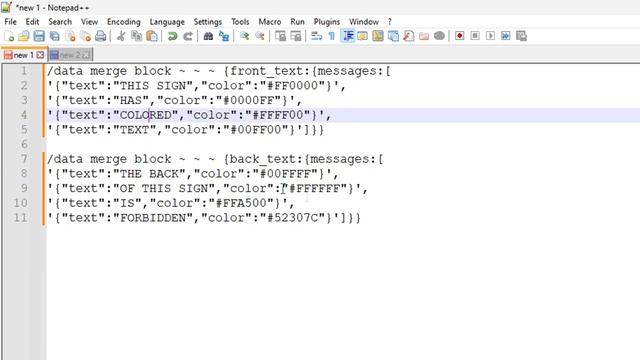Zoom in using the magnifier plus icon
640x360 pixels.
[244, 36]
